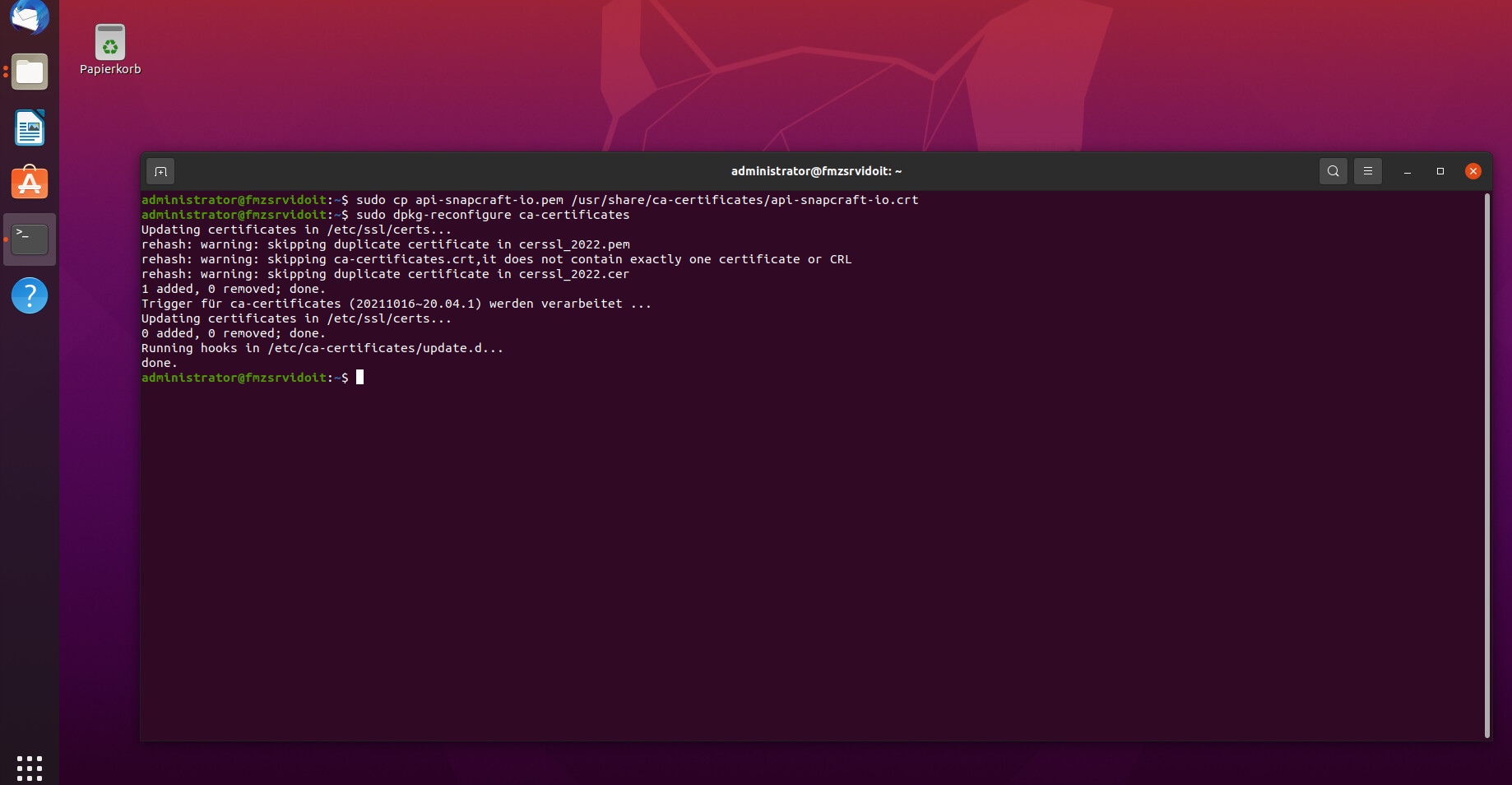Open the terminal hamburger menu
The width and height of the screenshot is (1512, 785).
pyautogui.click(x=1367, y=171)
